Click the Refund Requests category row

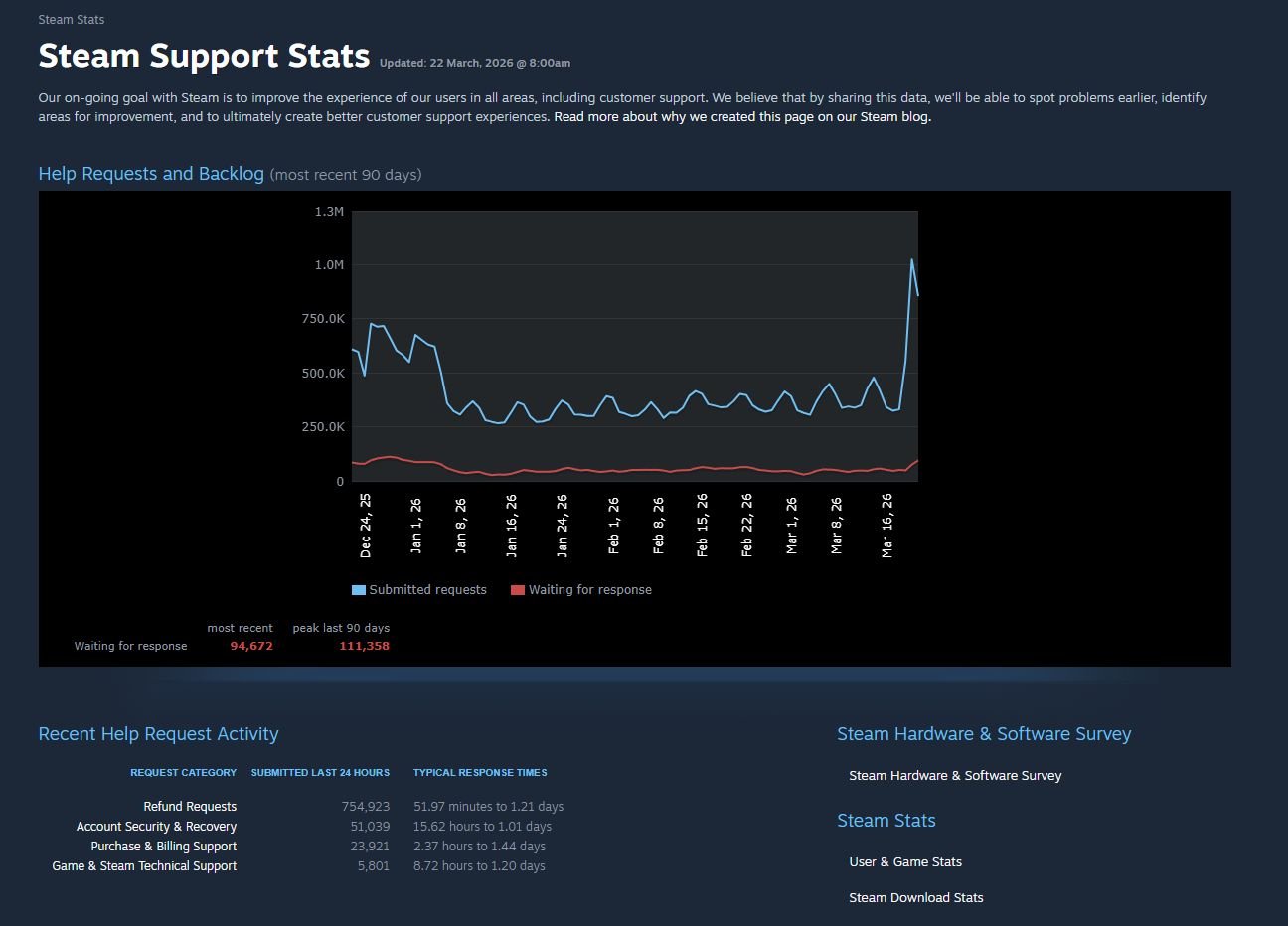[190, 807]
